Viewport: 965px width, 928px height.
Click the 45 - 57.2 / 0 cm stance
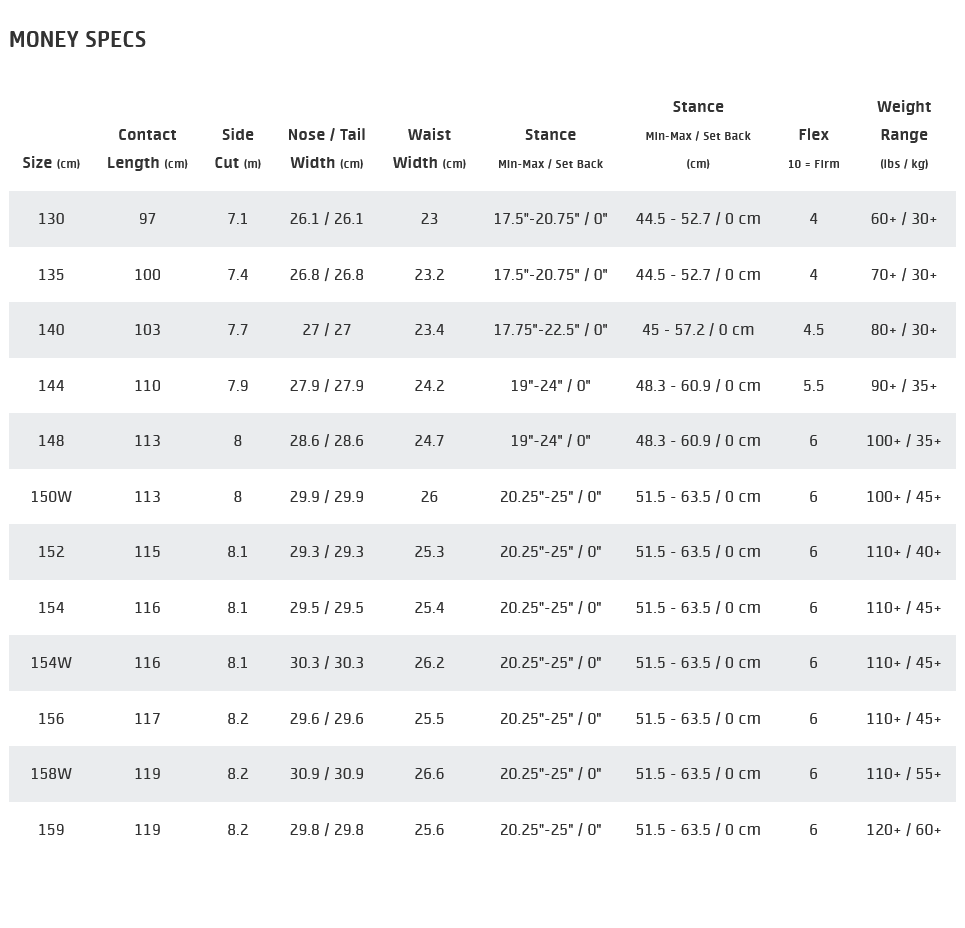[x=698, y=330]
